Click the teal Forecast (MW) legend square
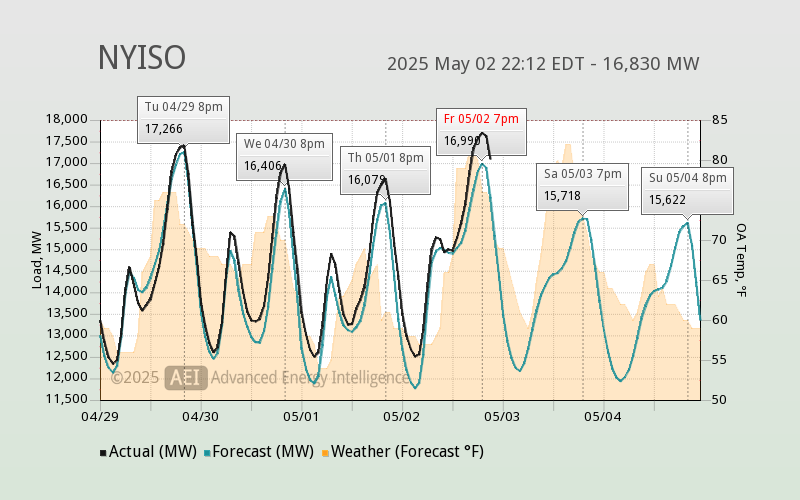The width and height of the screenshot is (800, 500). click(207, 453)
